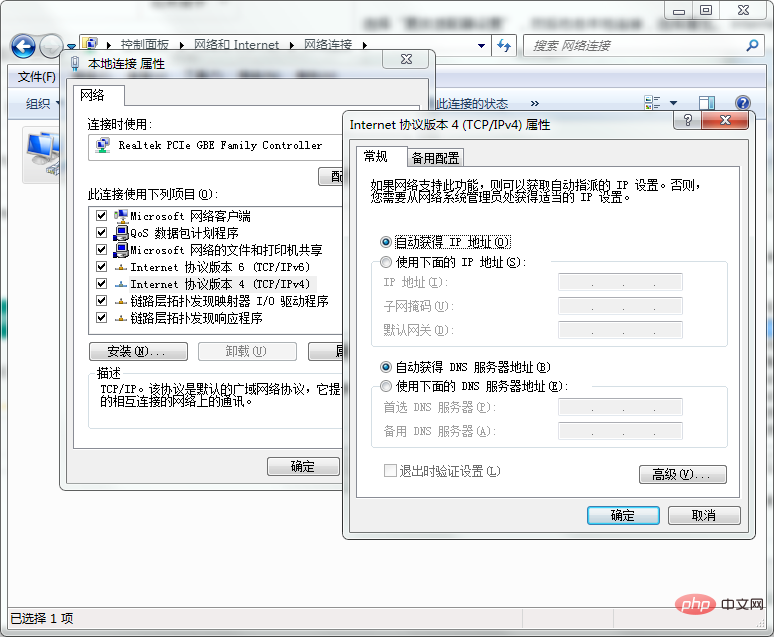The height and width of the screenshot is (637, 774).
Task: Check 退出时验证设置 checkbox
Action: click(390, 471)
